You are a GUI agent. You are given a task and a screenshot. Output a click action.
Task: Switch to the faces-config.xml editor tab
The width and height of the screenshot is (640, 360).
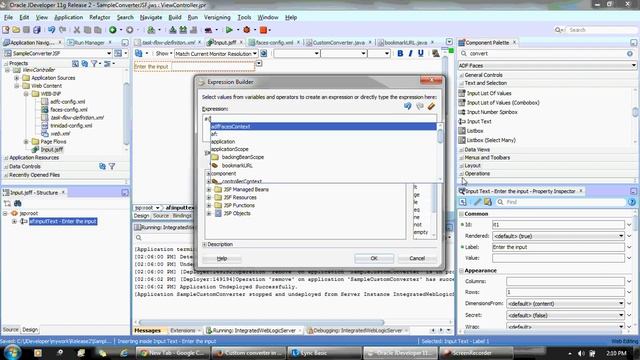(274, 42)
